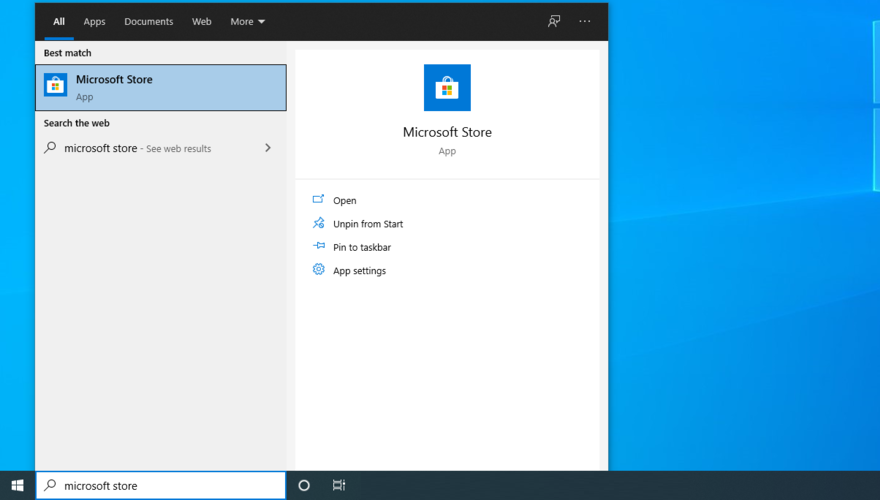This screenshot has height=500, width=880.
Task: Click the Unpin from Start pin icon
Action: [318, 223]
